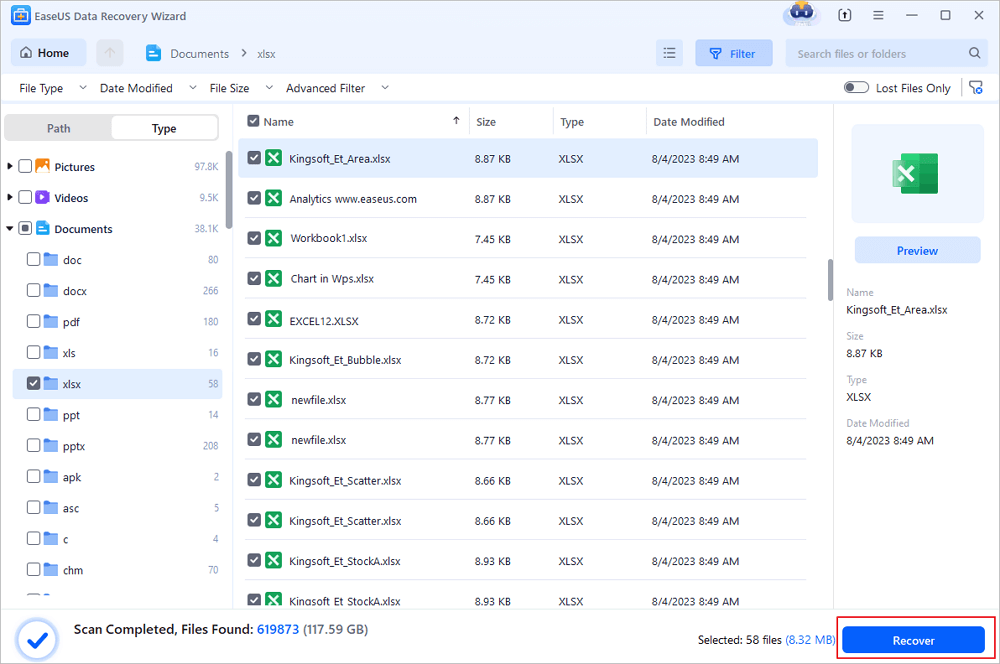Click the Excel icon of EXCEL12.XLSX
Image resolution: width=1000 pixels, height=664 pixels.
click(273, 319)
